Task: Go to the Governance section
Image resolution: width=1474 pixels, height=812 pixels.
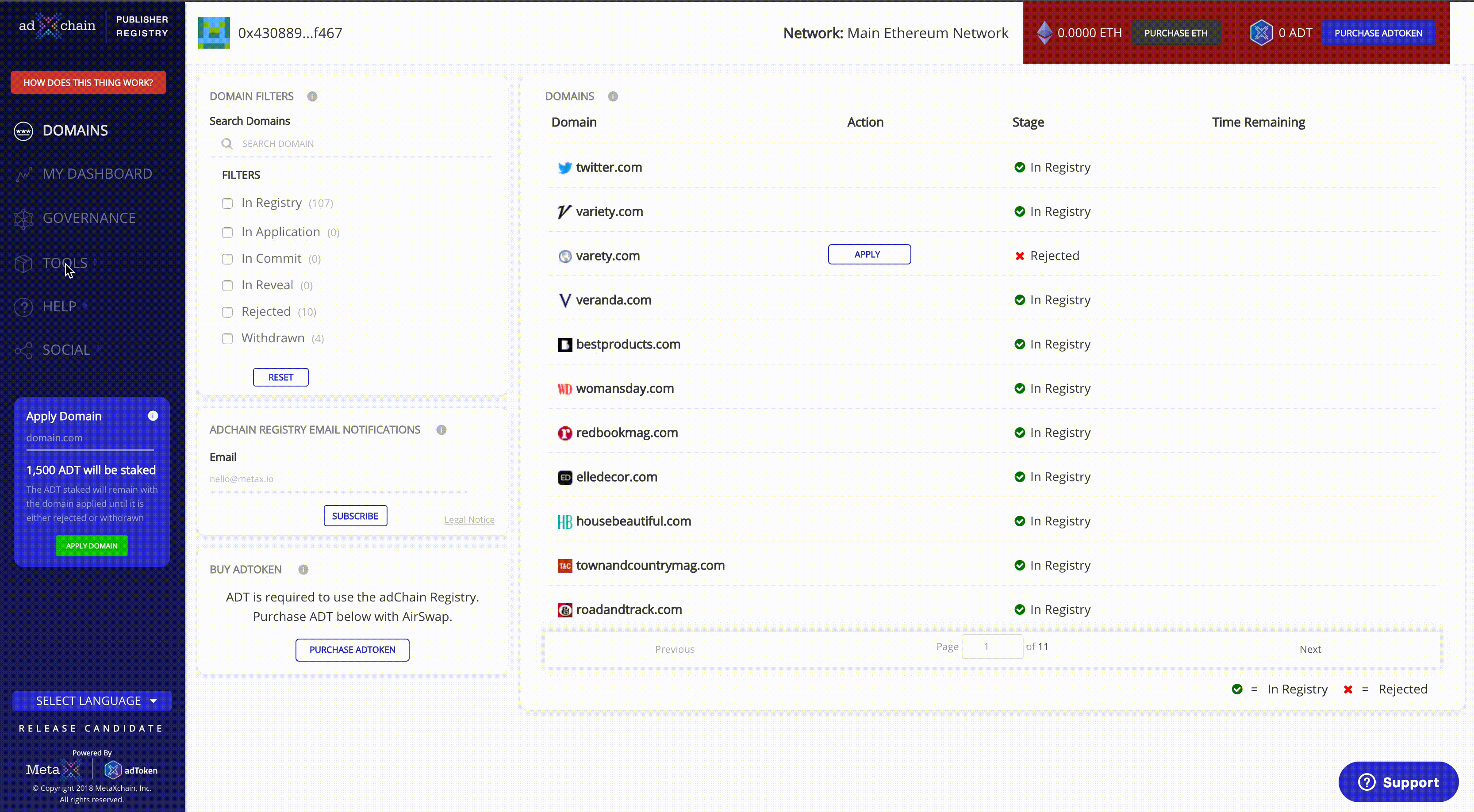Action: tap(89, 218)
